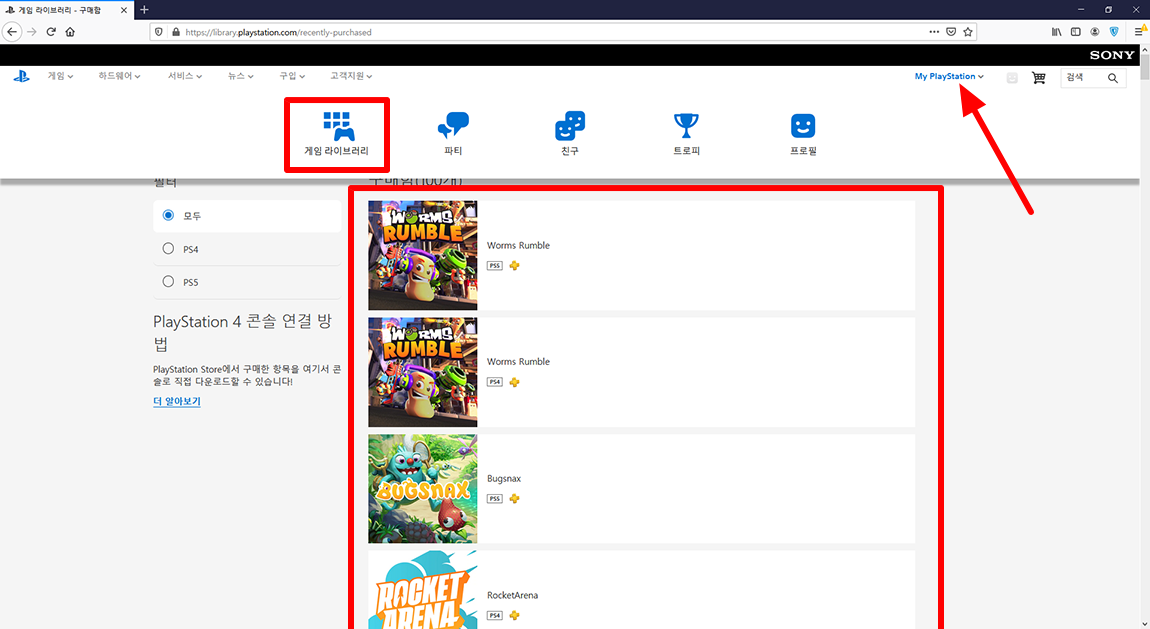Close the 게임 라이브러리 browser tab
Image resolution: width=1150 pixels, height=629 pixels.
(x=123, y=10)
